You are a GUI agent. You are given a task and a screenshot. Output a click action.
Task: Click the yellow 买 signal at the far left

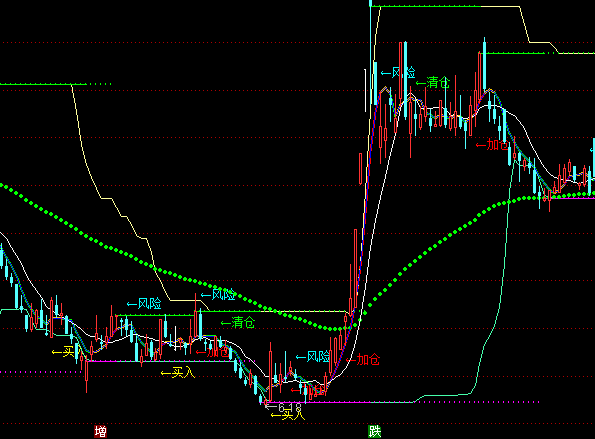pos(63,352)
